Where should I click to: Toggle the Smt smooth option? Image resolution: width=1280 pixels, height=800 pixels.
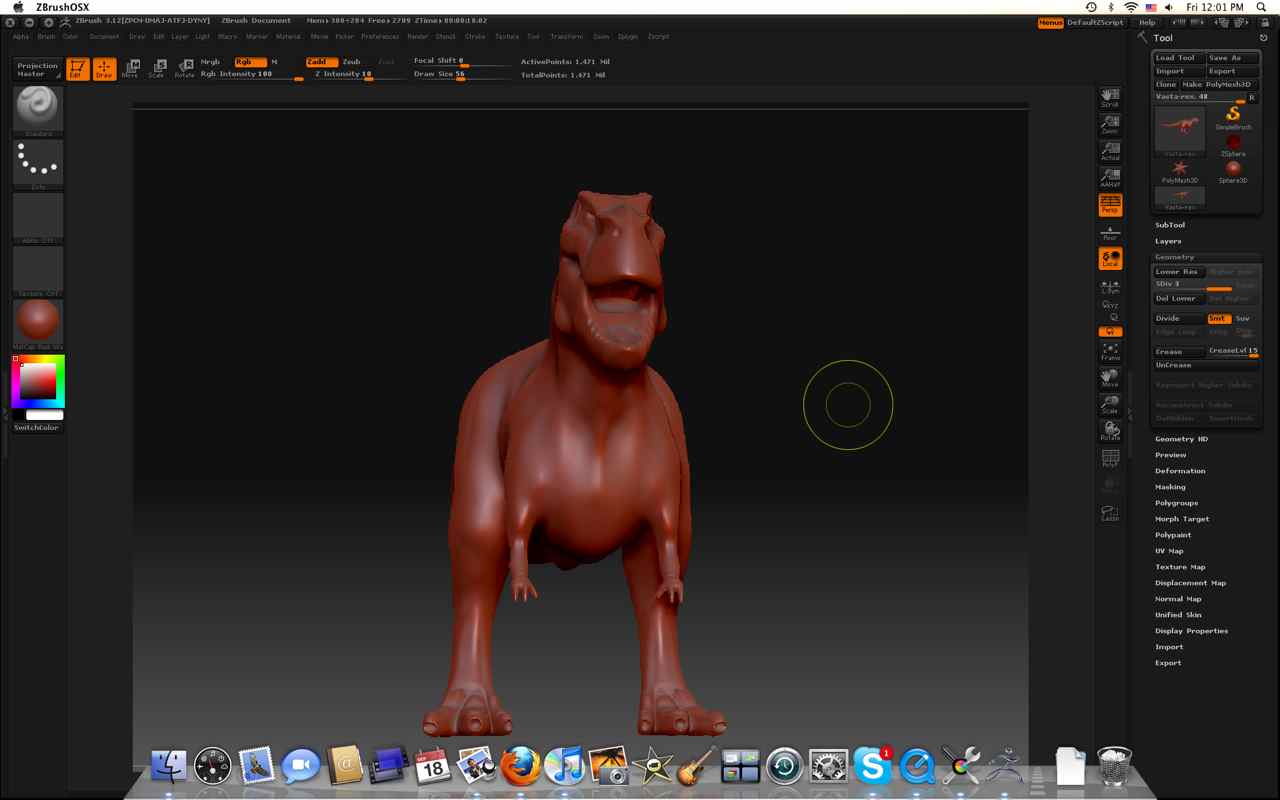(x=1218, y=318)
